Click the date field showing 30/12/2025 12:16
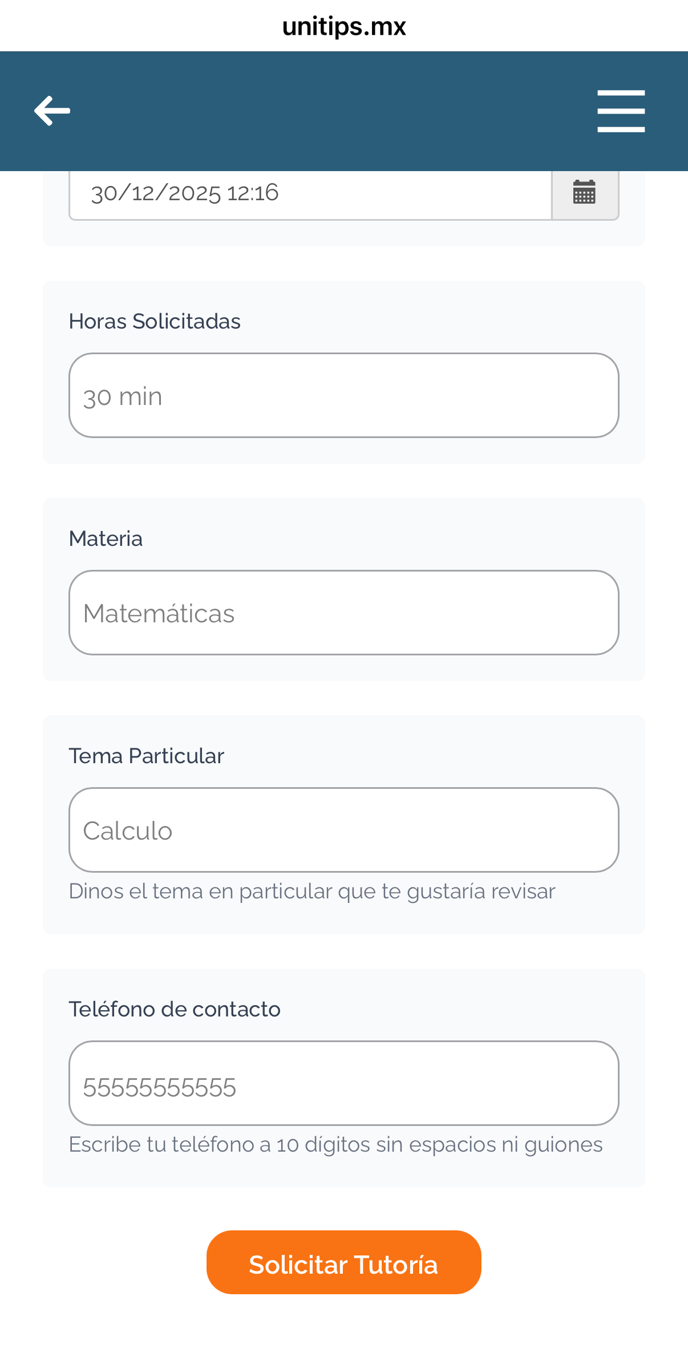 310,193
